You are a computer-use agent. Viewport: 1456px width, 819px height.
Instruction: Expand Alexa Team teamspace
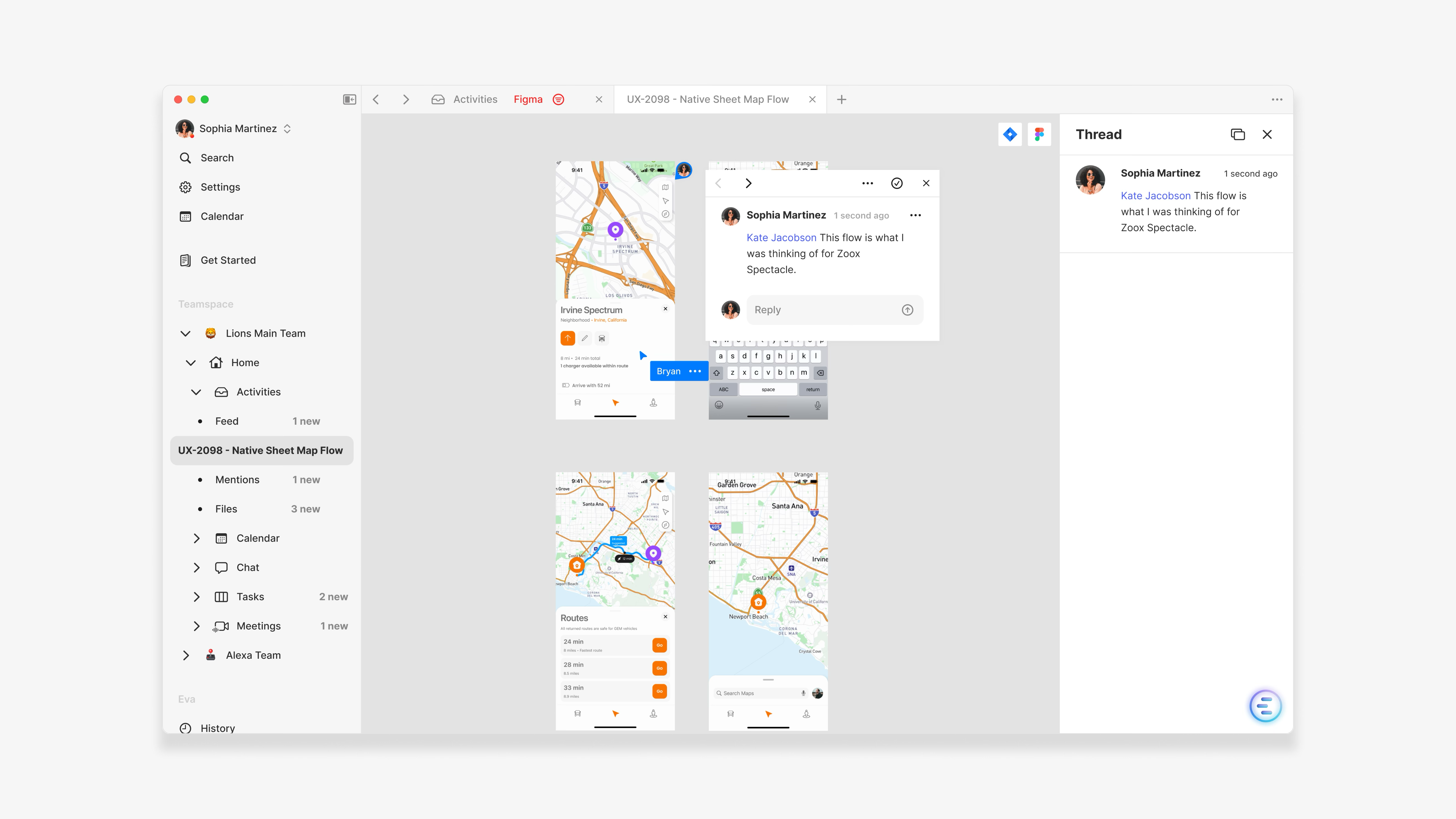185,655
